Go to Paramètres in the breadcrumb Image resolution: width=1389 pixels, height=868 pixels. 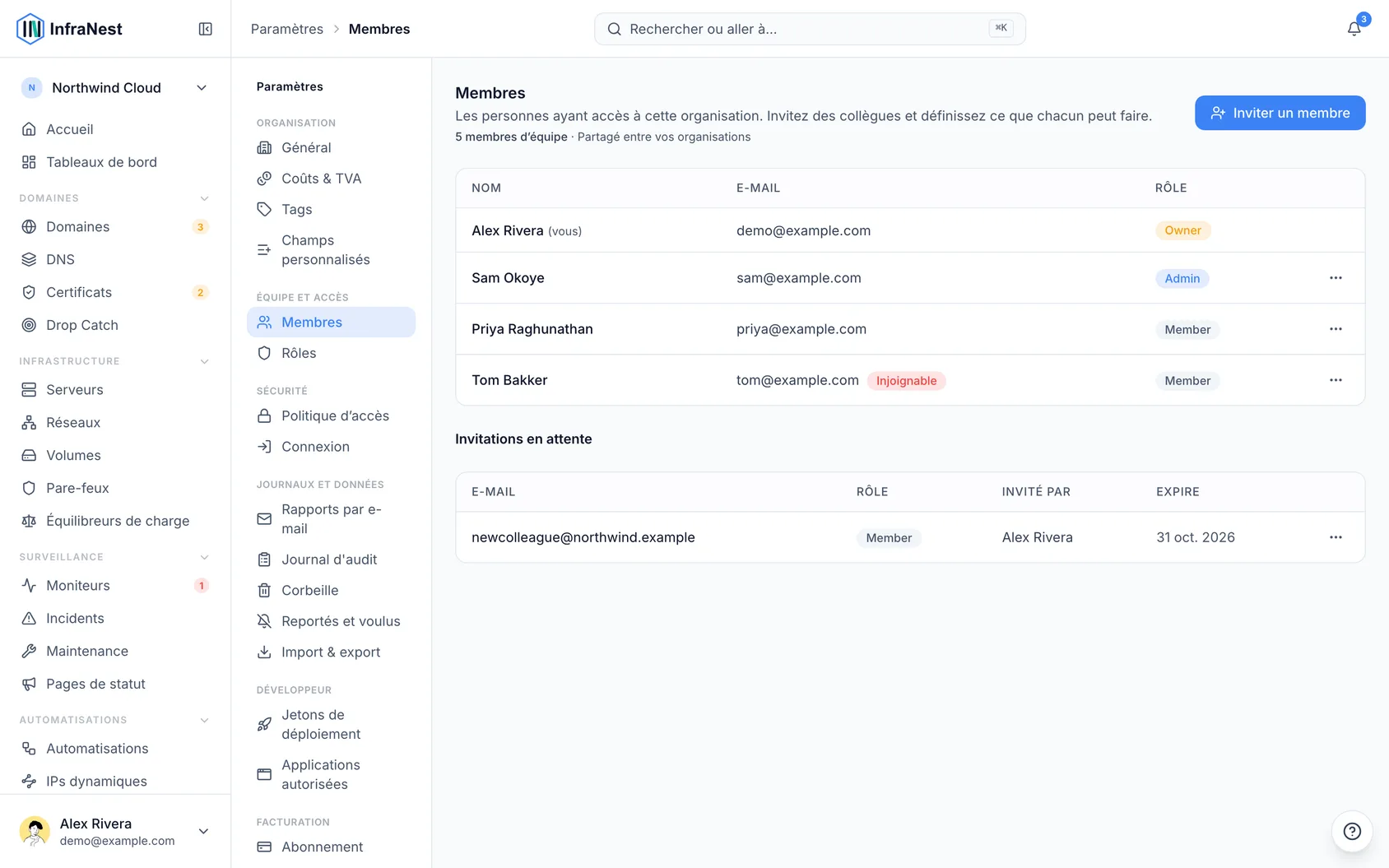click(x=287, y=29)
